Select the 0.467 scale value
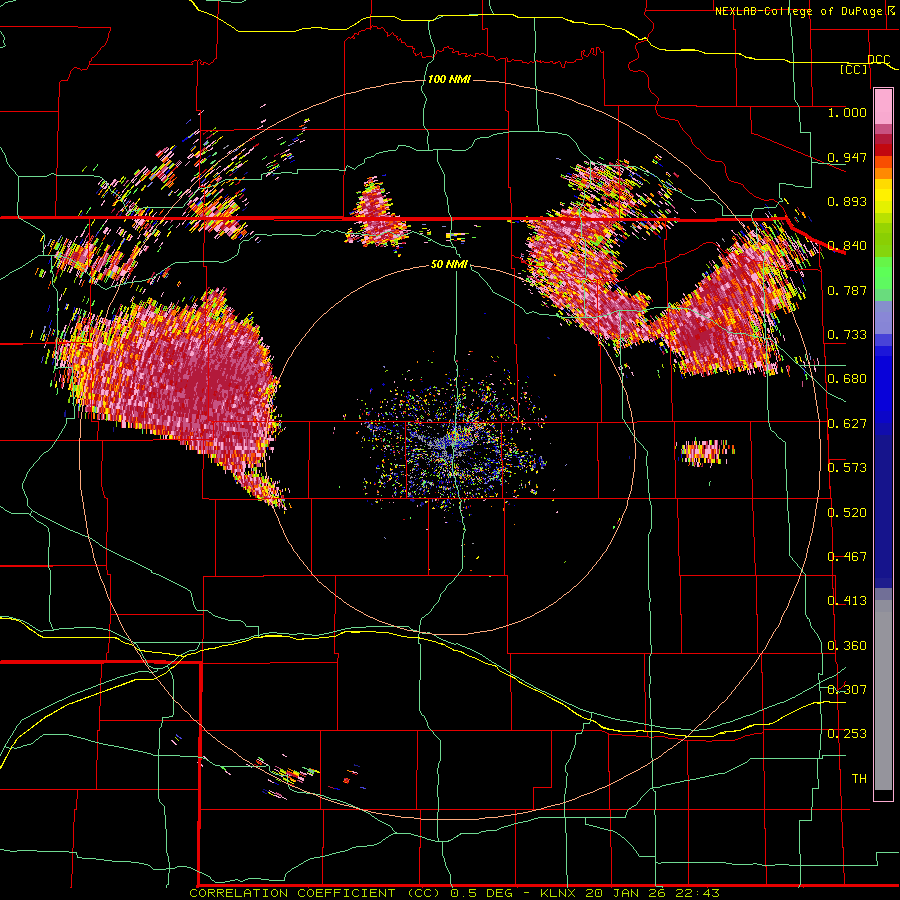The height and width of the screenshot is (900, 900). click(847, 557)
